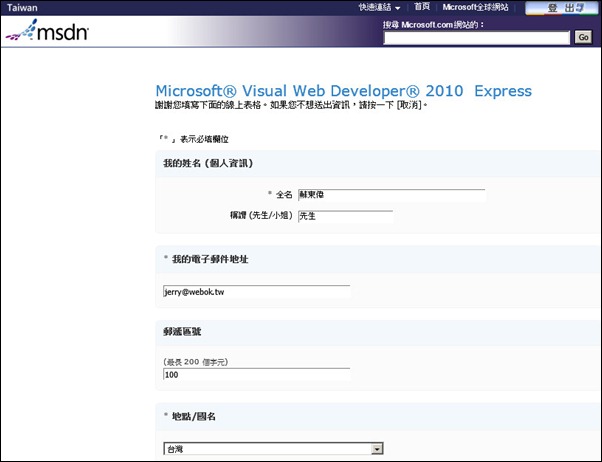Click the email address field
602x462 pixels.
pyautogui.click(x=256, y=292)
